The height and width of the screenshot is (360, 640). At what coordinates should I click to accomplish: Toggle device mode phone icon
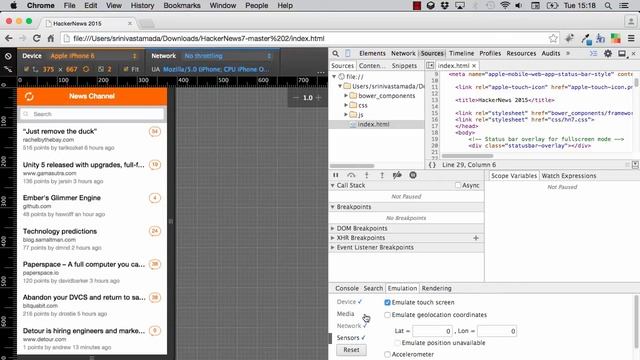[x=348, y=53]
